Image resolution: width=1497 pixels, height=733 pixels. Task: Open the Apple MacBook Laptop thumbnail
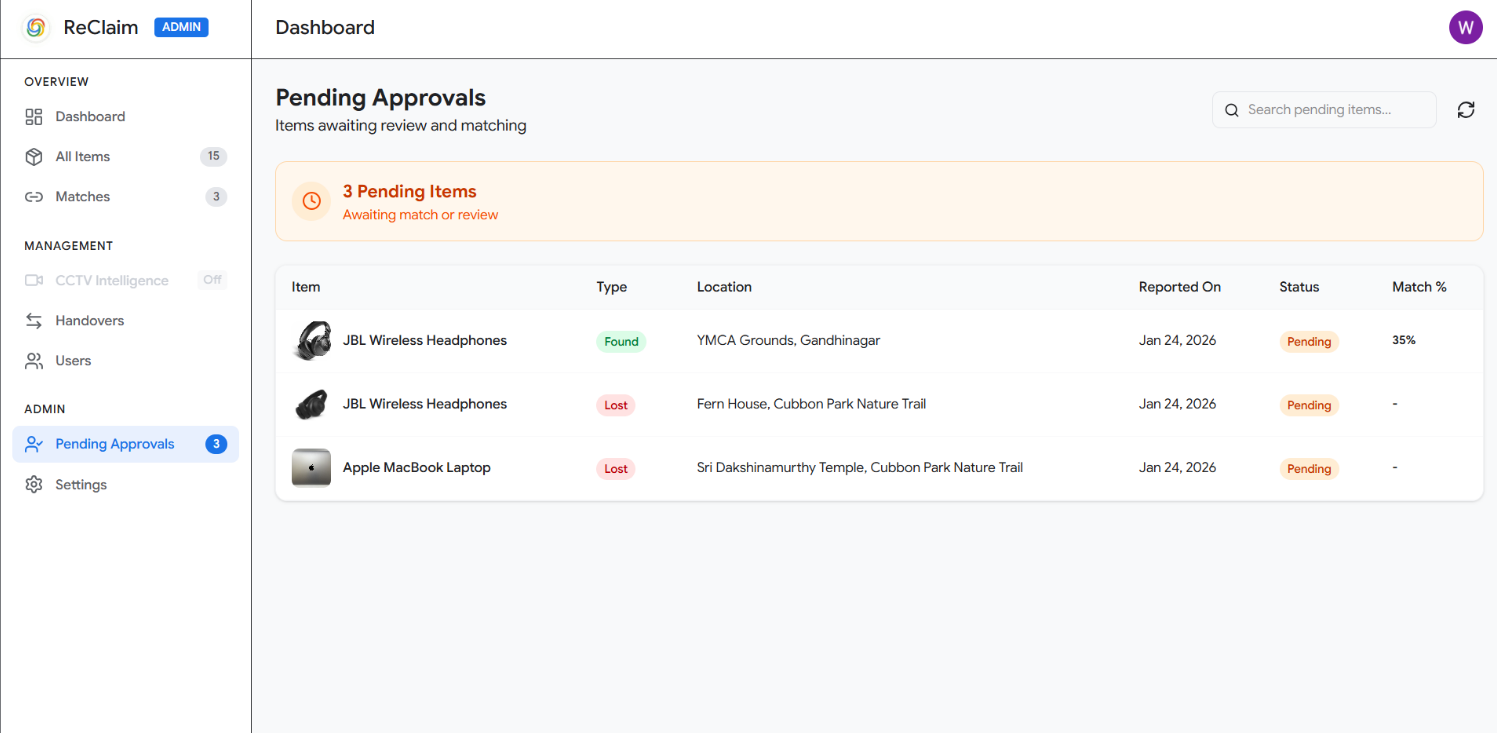[x=312, y=468]
